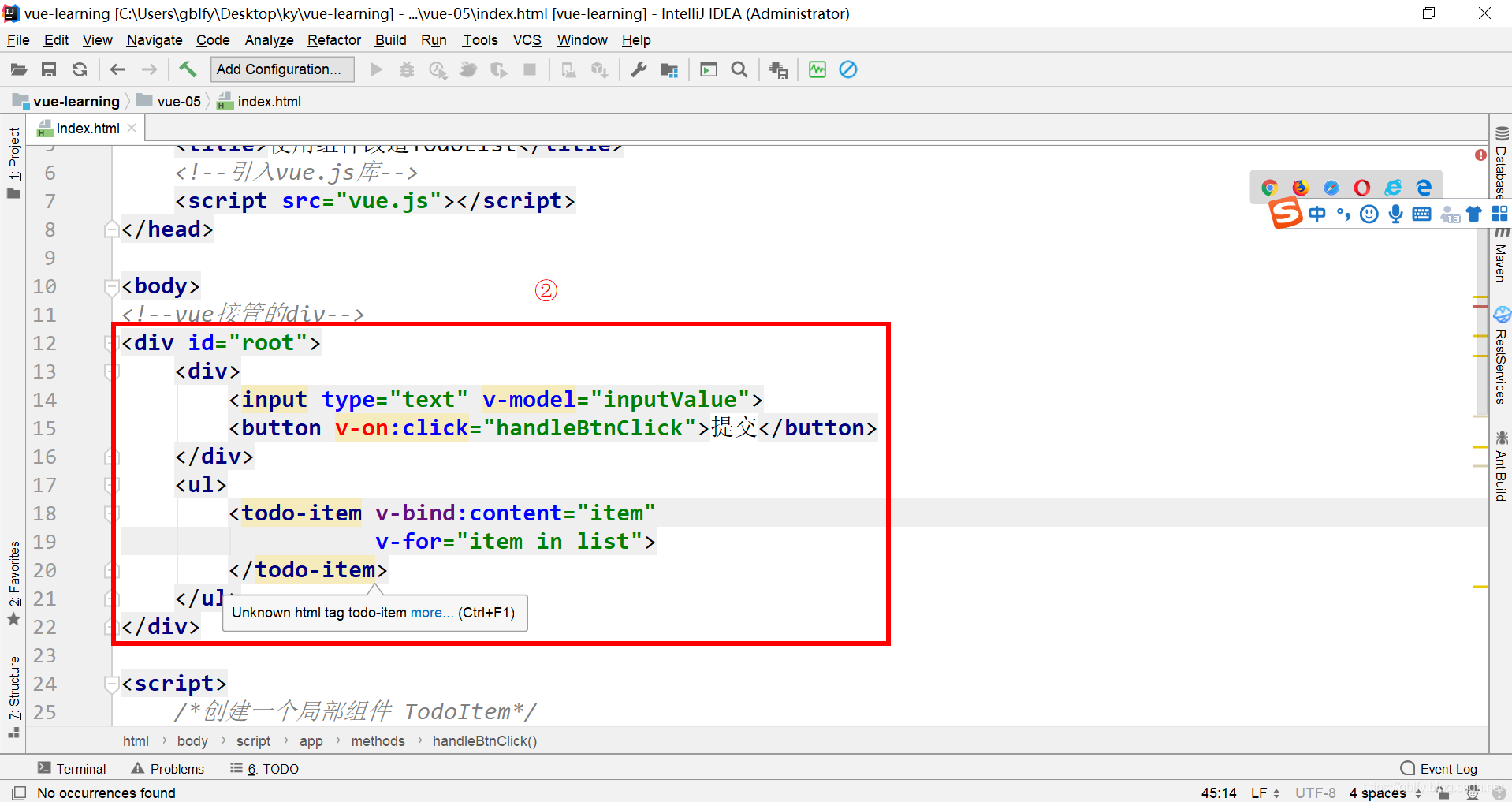Collapse the div id="root" fold marker on line 12
Screen dimensions: 1512x802
point(111,343)
